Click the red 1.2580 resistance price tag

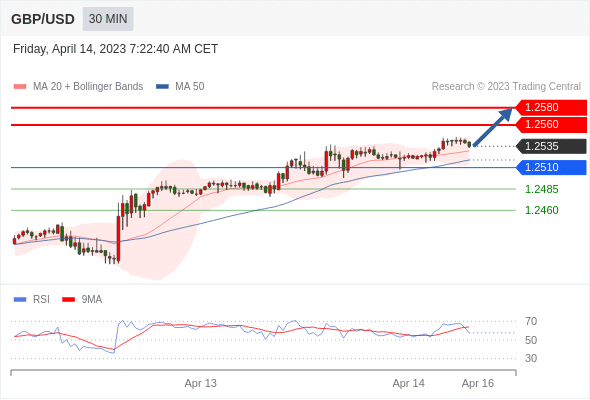pos(551,108)
